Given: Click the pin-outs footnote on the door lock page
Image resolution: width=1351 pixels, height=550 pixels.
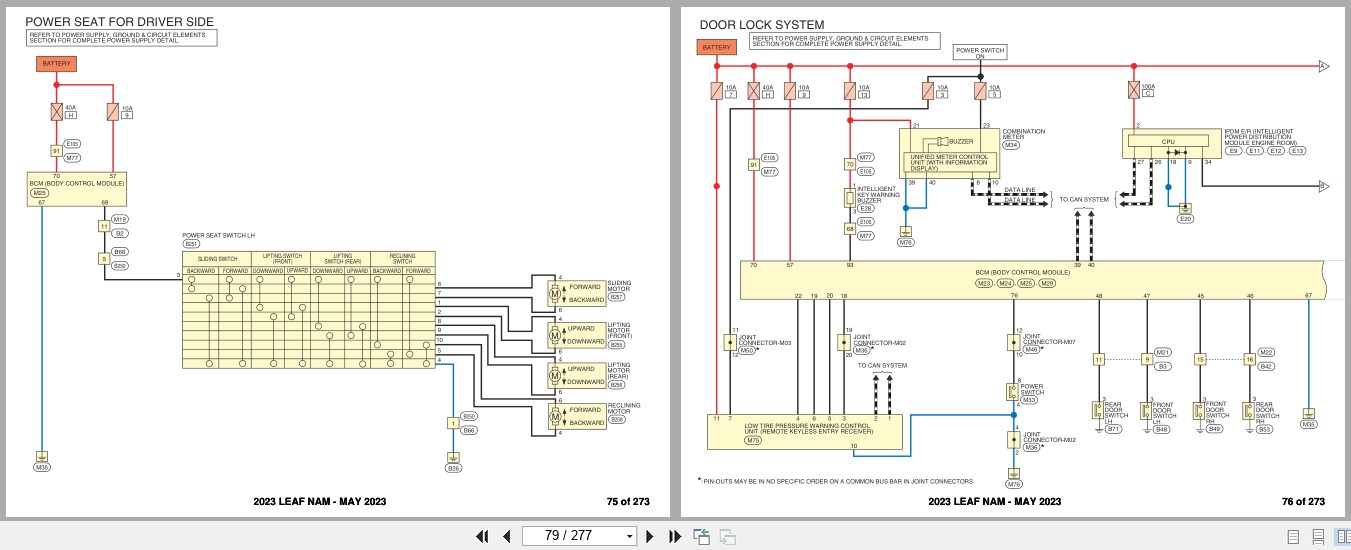Looking at the screenshot, I should (835, 482).
